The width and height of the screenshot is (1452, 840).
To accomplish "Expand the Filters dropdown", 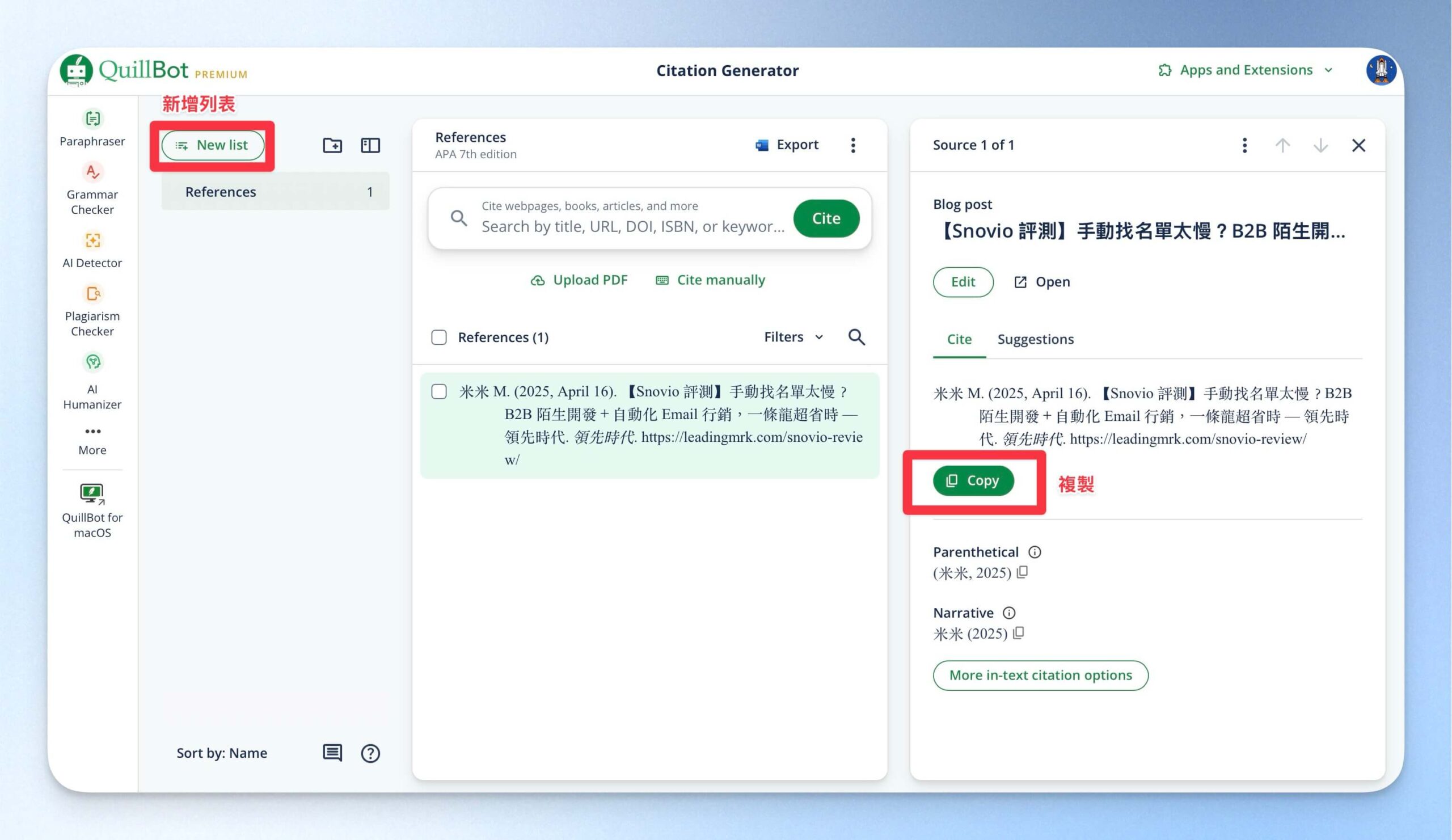I will pyautogui.click(x=793, y=337).
